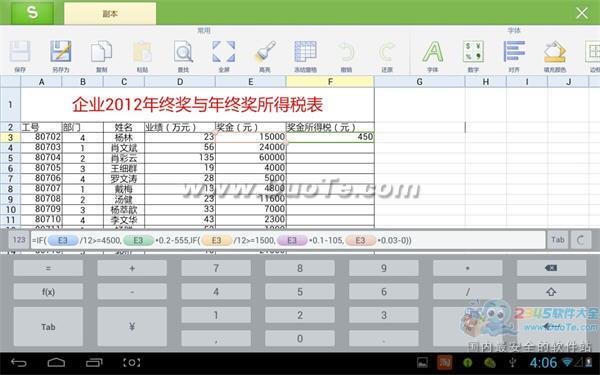This screenshot has height=375, width=600.
Task: Tap the comma key on keypad
Action: (x=216, y=339)
